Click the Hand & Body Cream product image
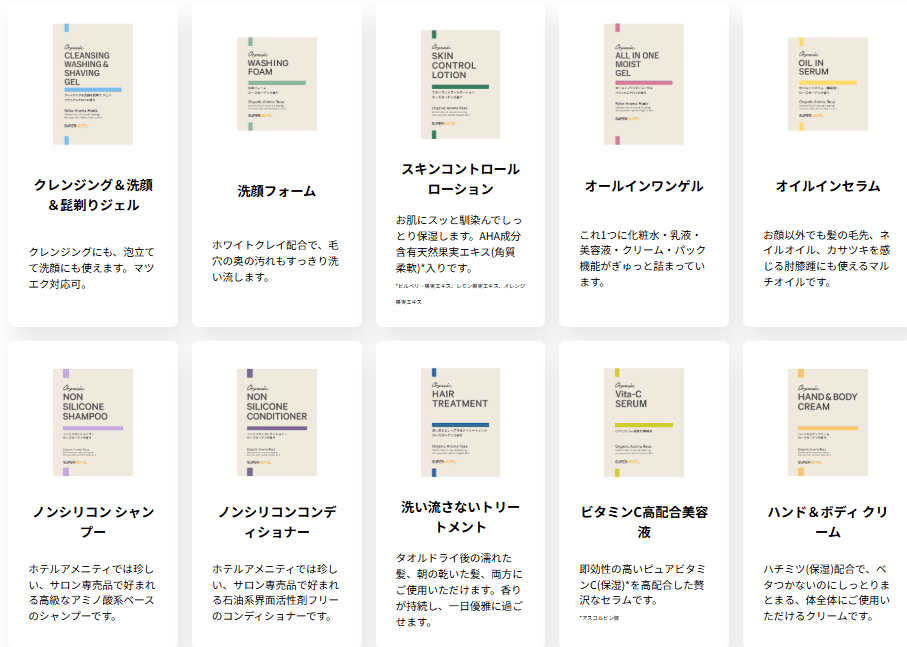Viewport: 907px width, 647px height. [x=827, y=421]
